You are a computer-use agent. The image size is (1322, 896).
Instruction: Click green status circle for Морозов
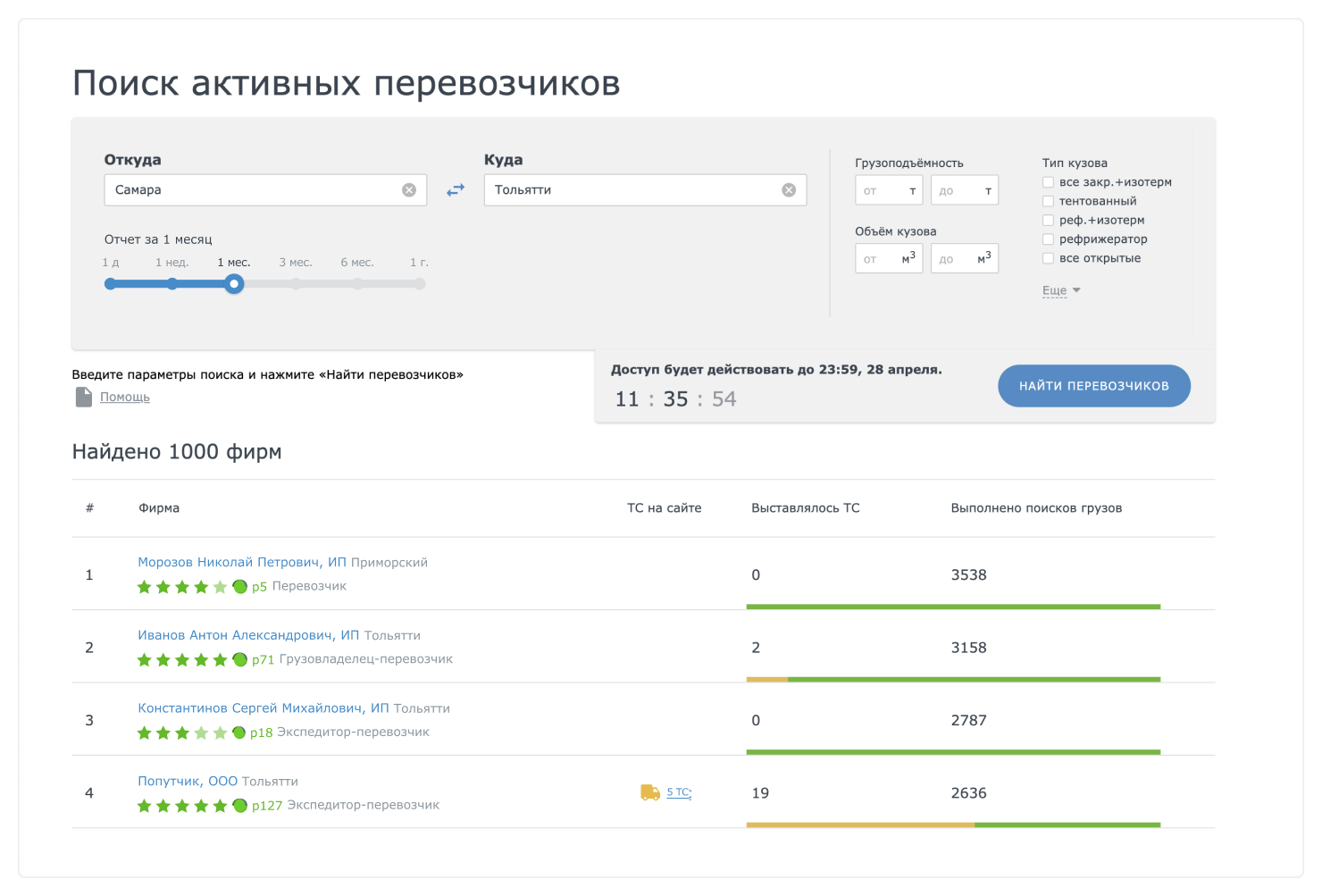point(239,587)
